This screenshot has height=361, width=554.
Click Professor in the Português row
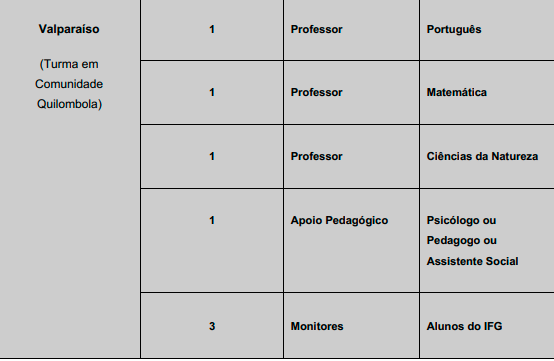(x=316, y=29)
